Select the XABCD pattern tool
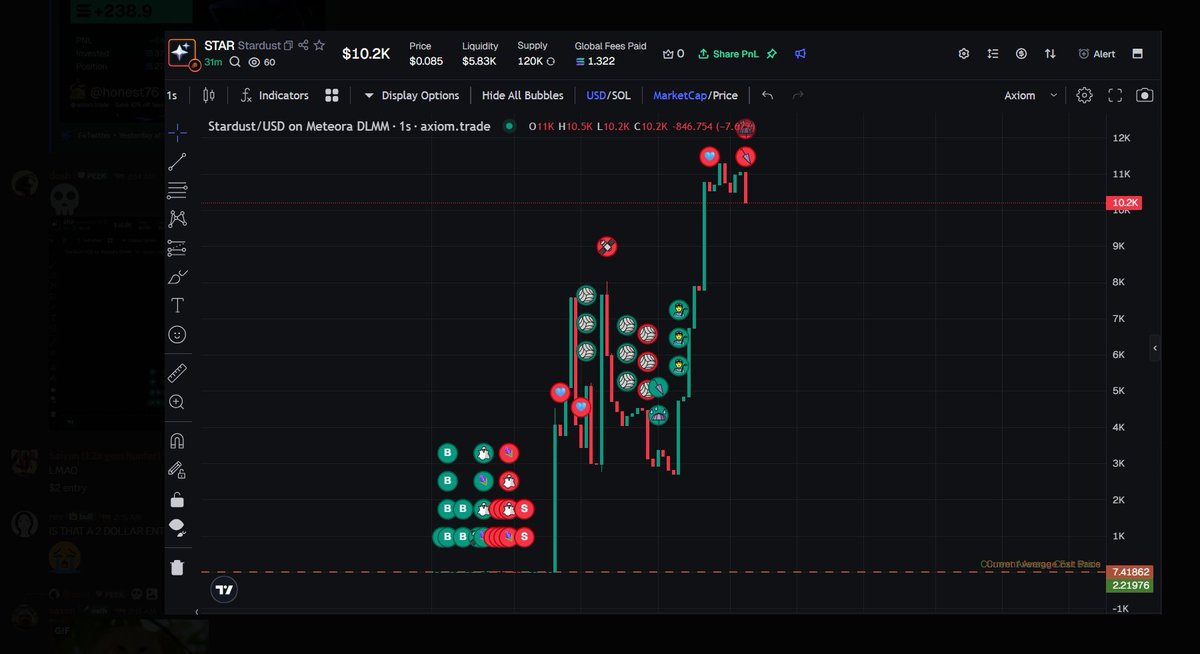1200x654 pixels. [x=177, y=218]
